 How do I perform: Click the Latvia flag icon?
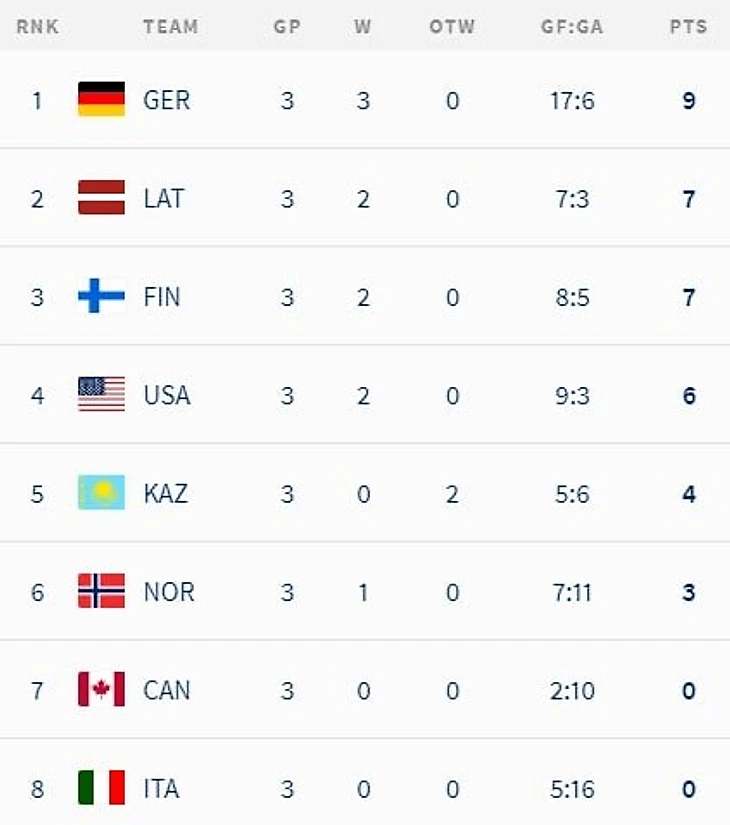click(102, 197)
